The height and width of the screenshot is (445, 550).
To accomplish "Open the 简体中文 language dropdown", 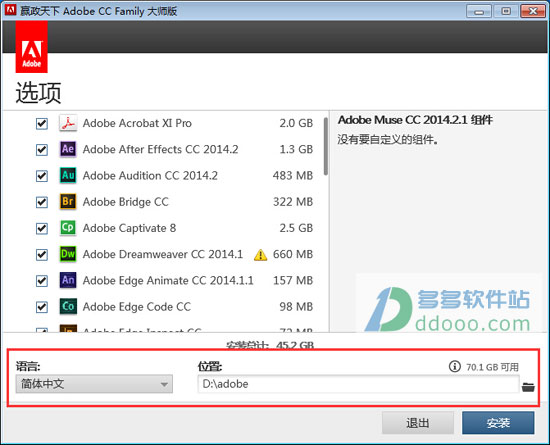I will pos(94,384).
